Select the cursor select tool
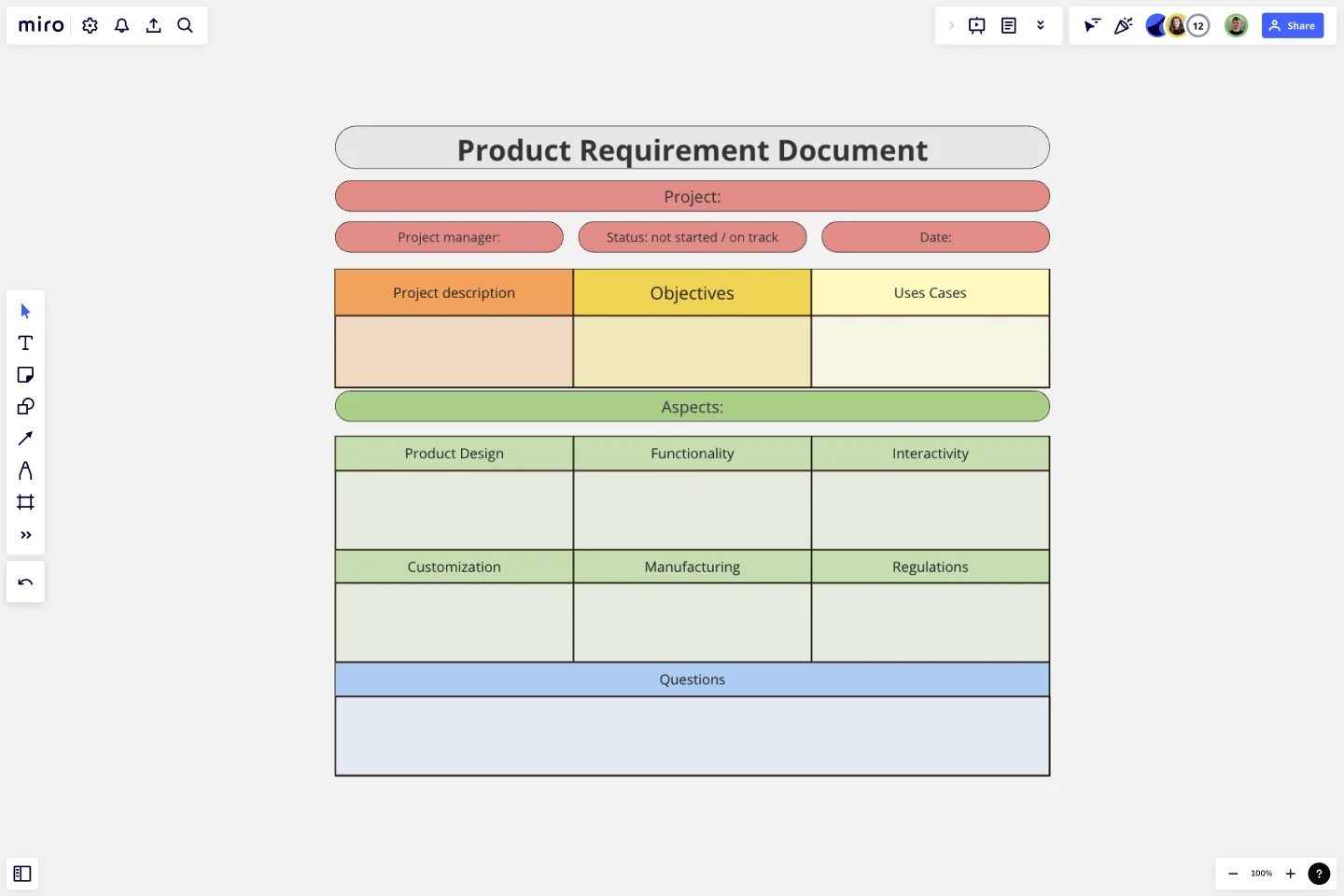The image size is (1344, 896). [25, 311]
